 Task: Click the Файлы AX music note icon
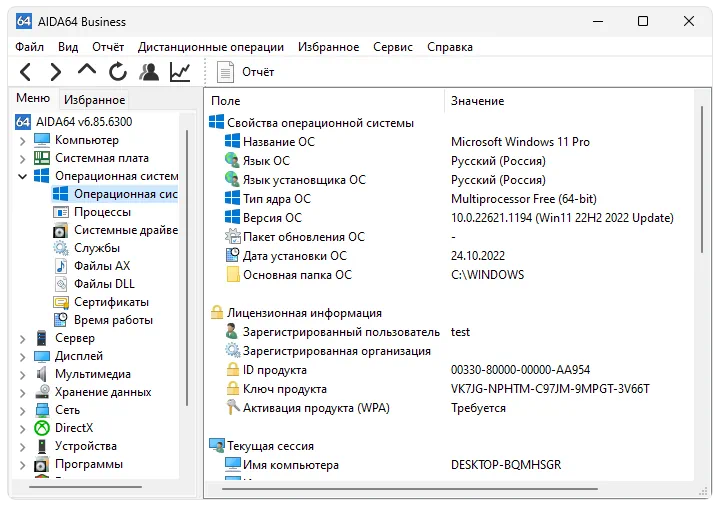click(60, 266)
